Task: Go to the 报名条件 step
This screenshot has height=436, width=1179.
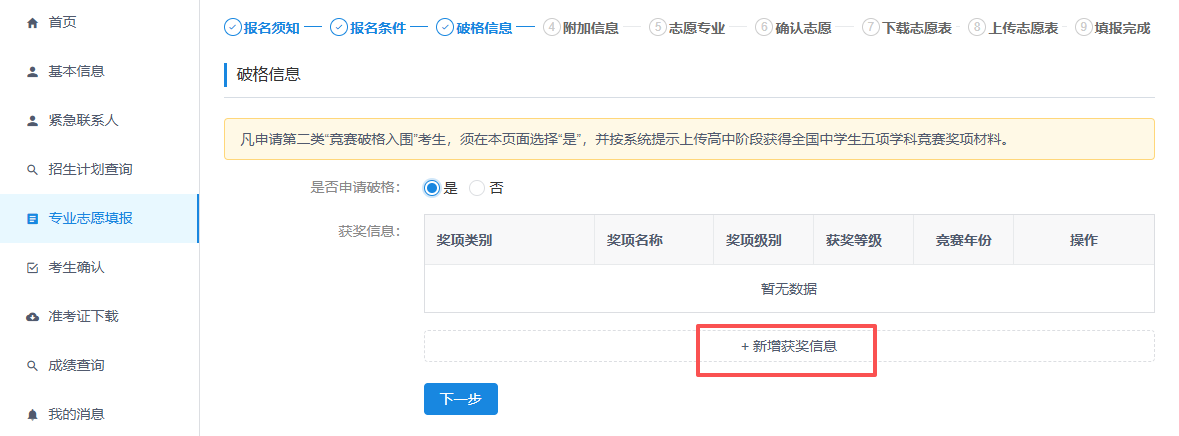Action: coord(368,28)
